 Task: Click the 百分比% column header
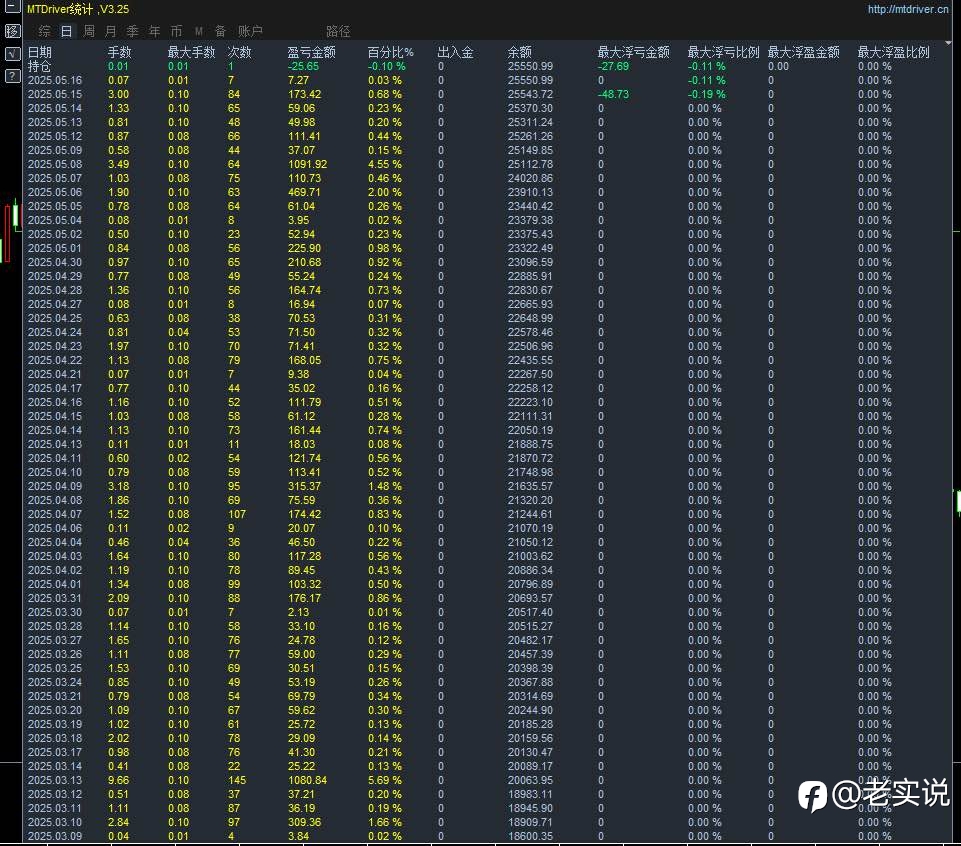[390, 52]
